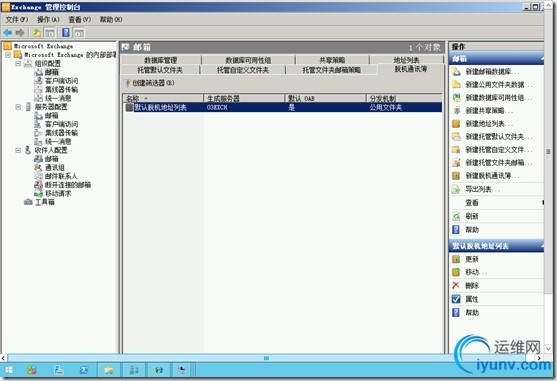Click the 新建共享策略 action icon
The width and height of the screenshot is (557, 381).
(456, 110)
